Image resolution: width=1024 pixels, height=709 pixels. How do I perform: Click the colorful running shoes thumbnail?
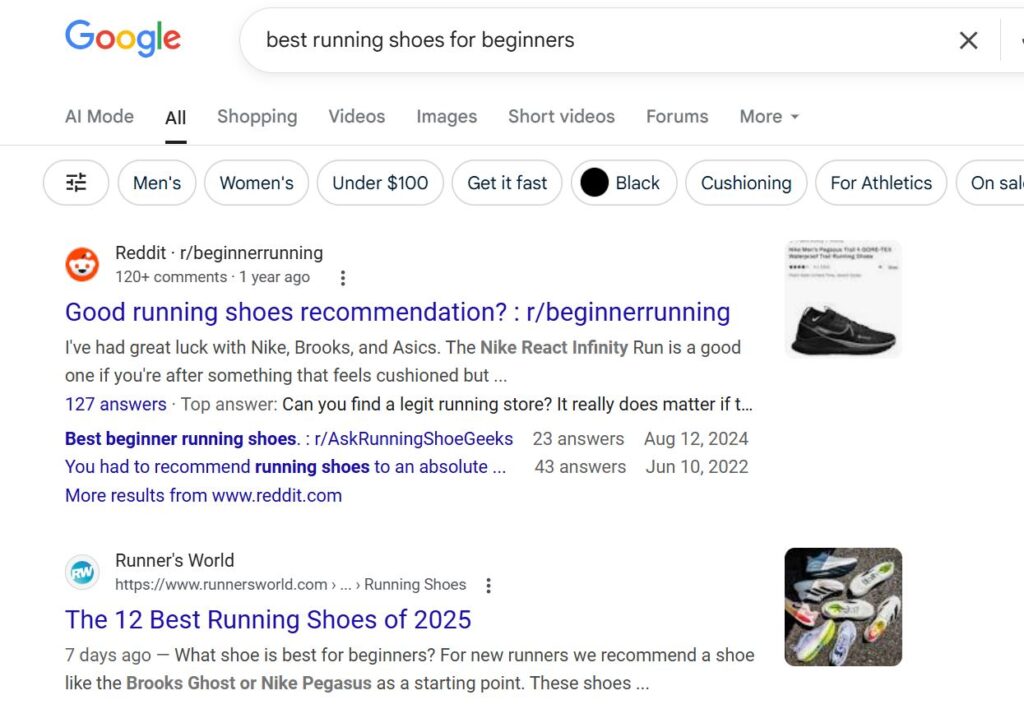(843, 607)
